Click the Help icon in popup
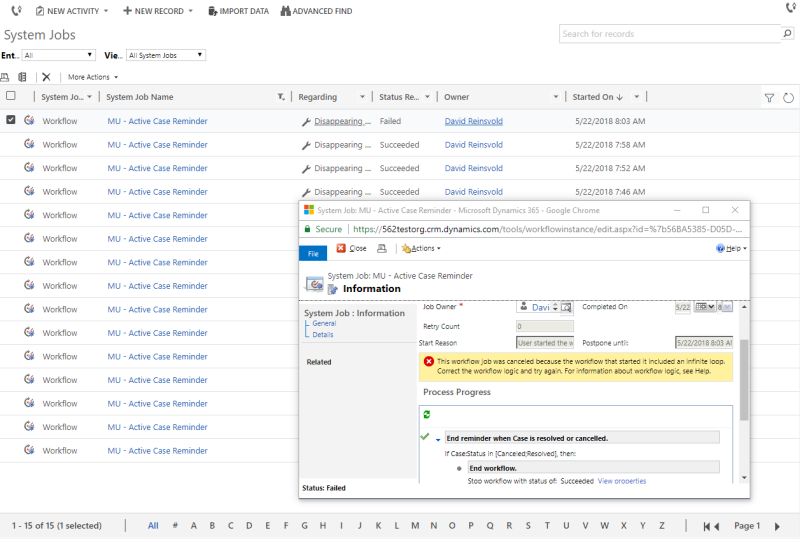 pyautogui.click(x=720, y=249)
